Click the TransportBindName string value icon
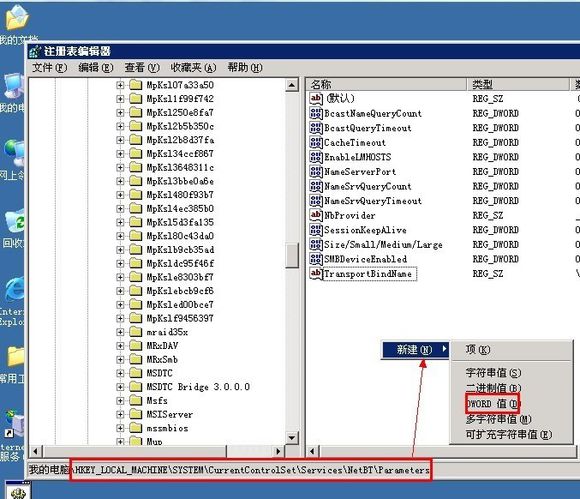 tap(316, 274)
